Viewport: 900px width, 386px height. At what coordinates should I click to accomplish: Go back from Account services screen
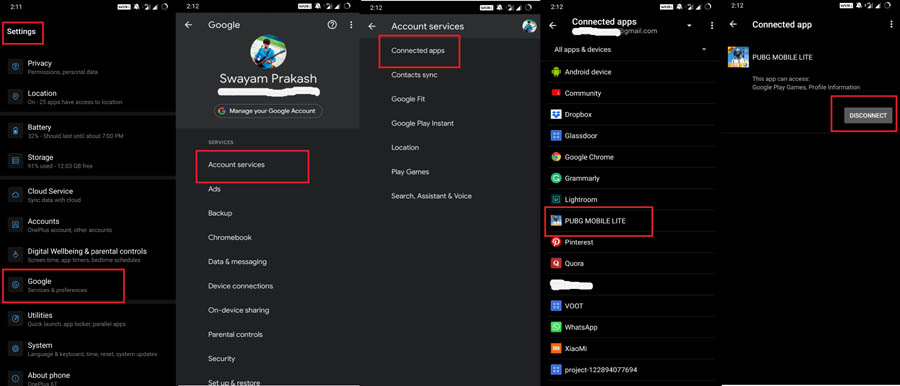(372, 26)
